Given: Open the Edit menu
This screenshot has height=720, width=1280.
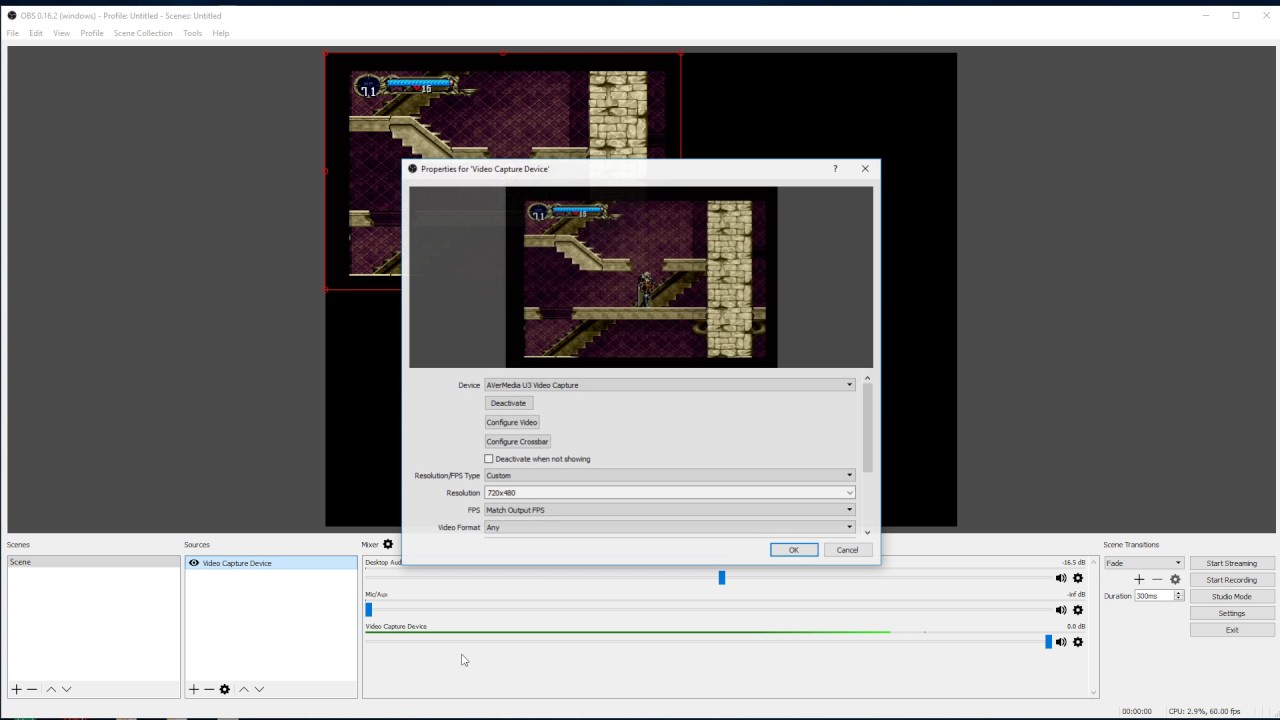Looking at the screenshot, I should [x=36, y=33].
